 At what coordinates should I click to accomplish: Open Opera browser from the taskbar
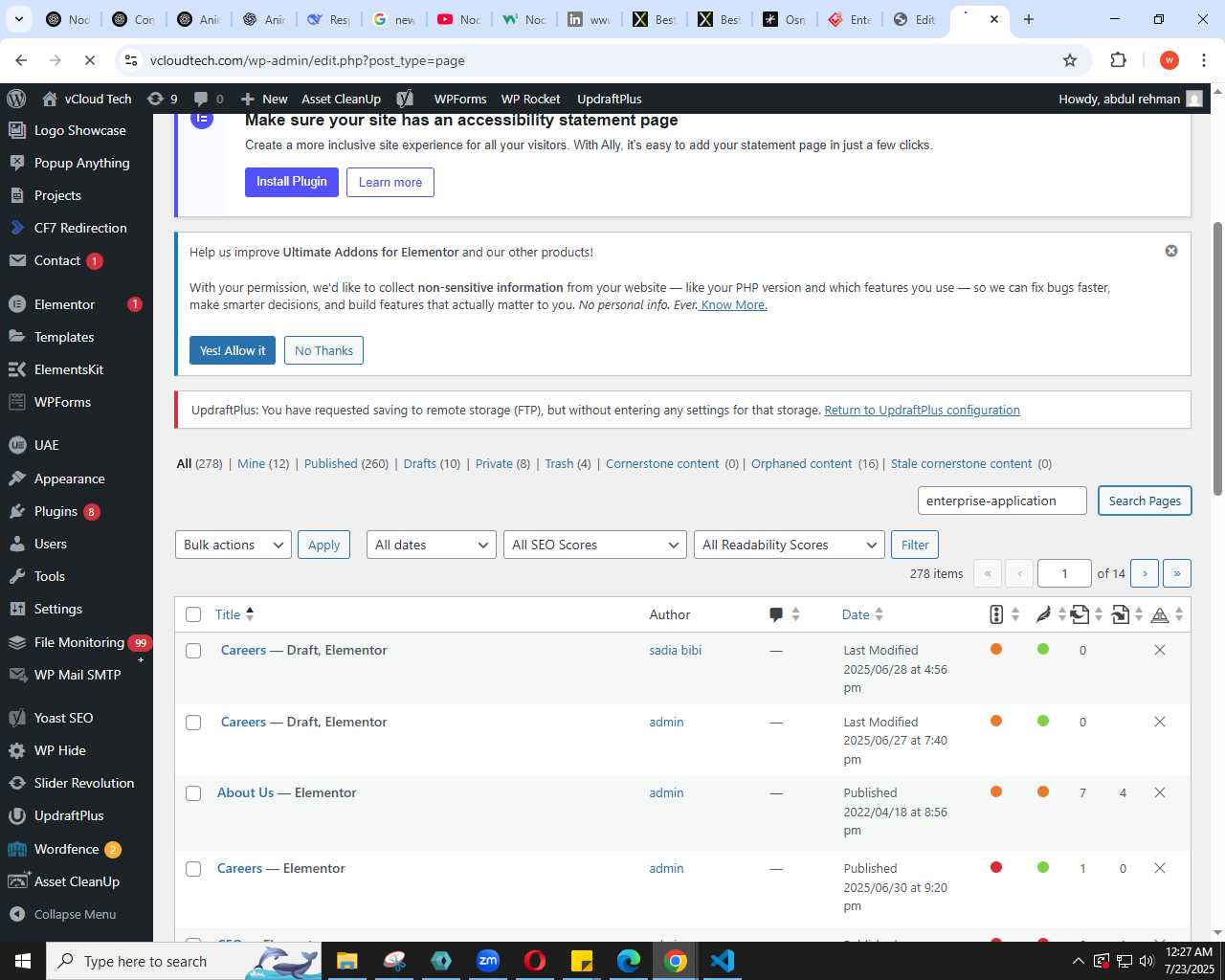[535, 961]
